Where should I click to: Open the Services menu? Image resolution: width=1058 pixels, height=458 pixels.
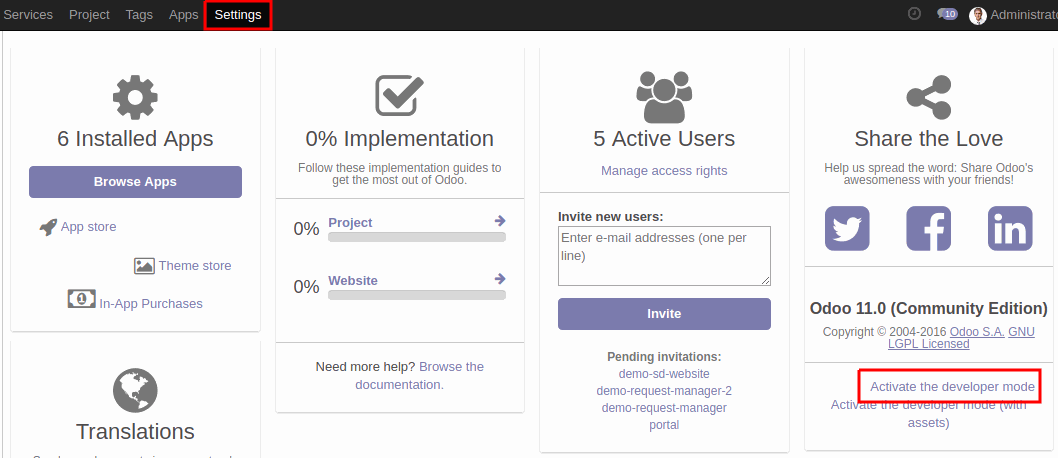pyautogui.click(x=28, y=15)
